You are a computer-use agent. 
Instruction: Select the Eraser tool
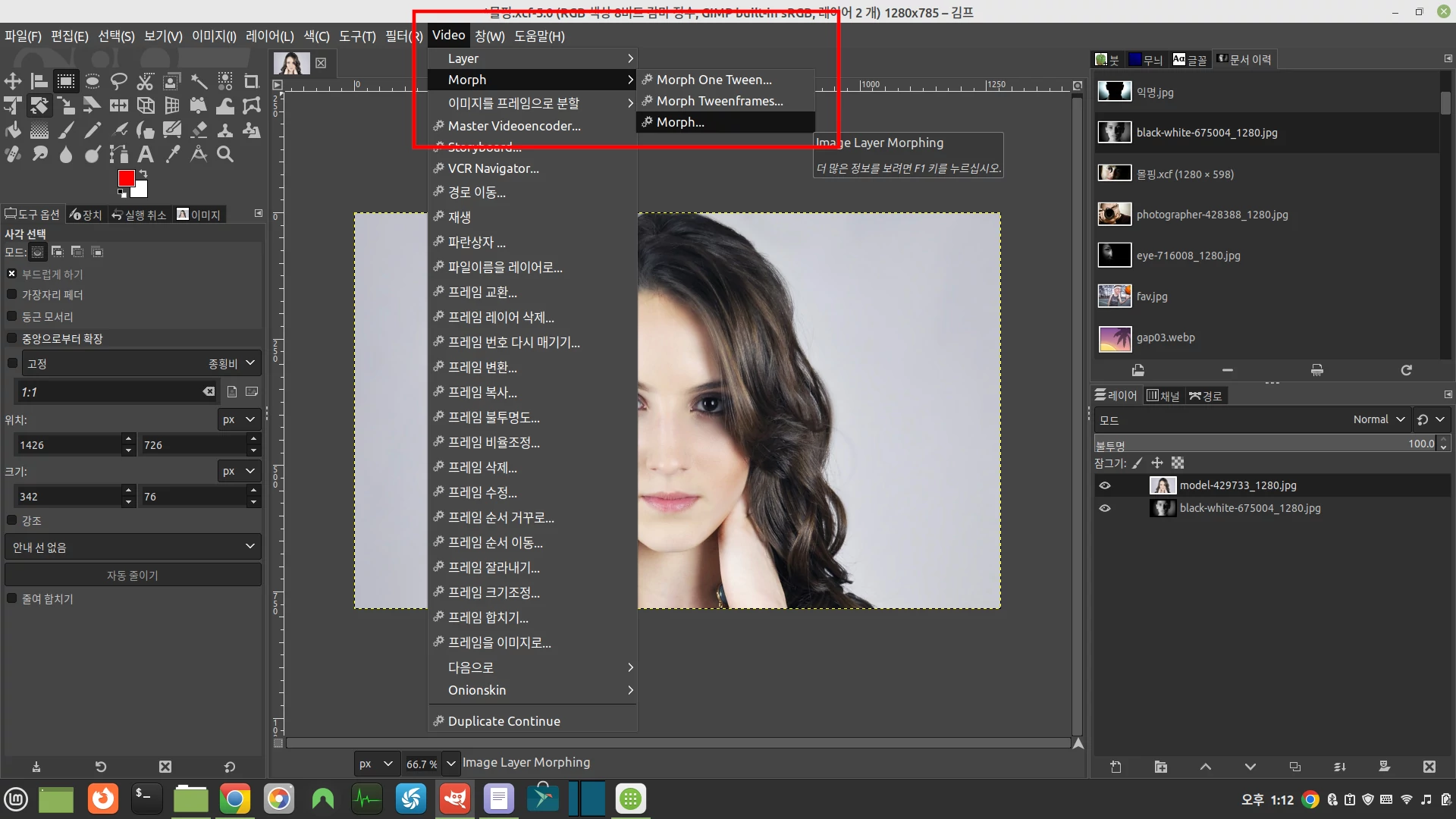(199, 130)
